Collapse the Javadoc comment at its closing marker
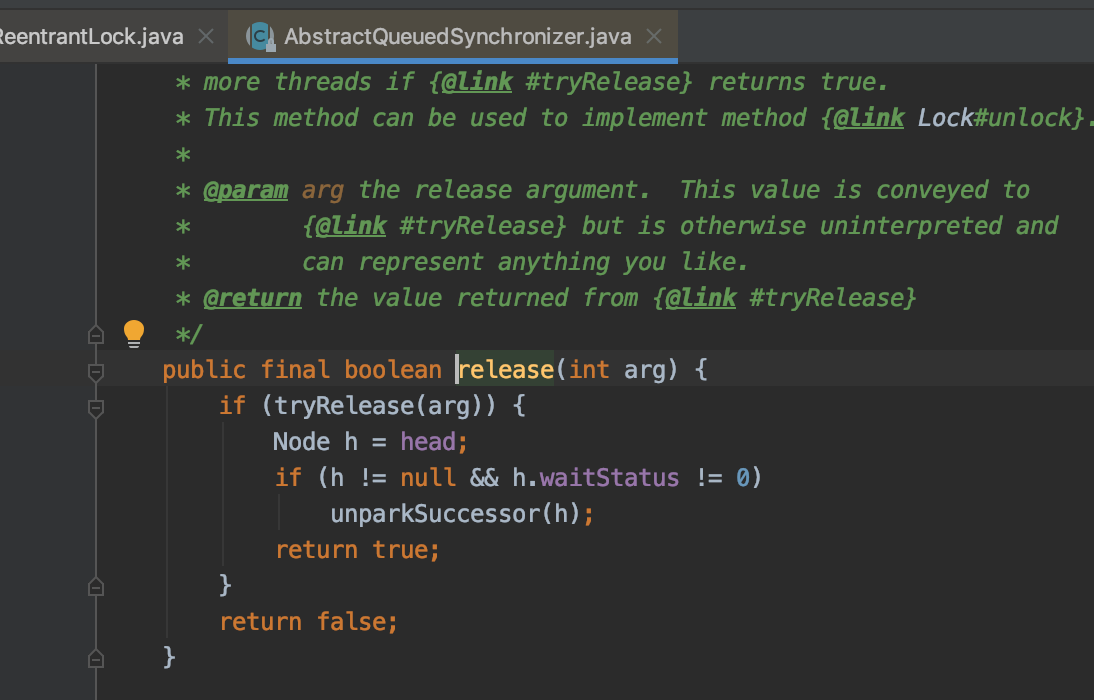 [x=96, y=334]
